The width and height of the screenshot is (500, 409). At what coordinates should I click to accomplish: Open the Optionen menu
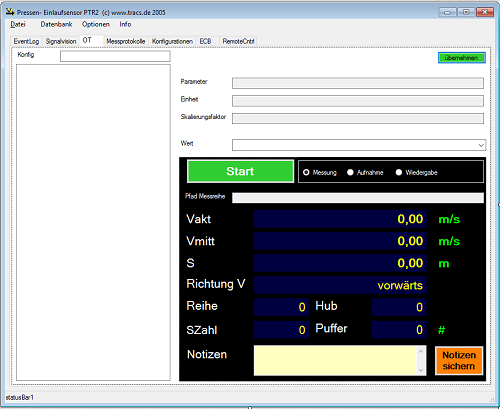pos(96,24)
